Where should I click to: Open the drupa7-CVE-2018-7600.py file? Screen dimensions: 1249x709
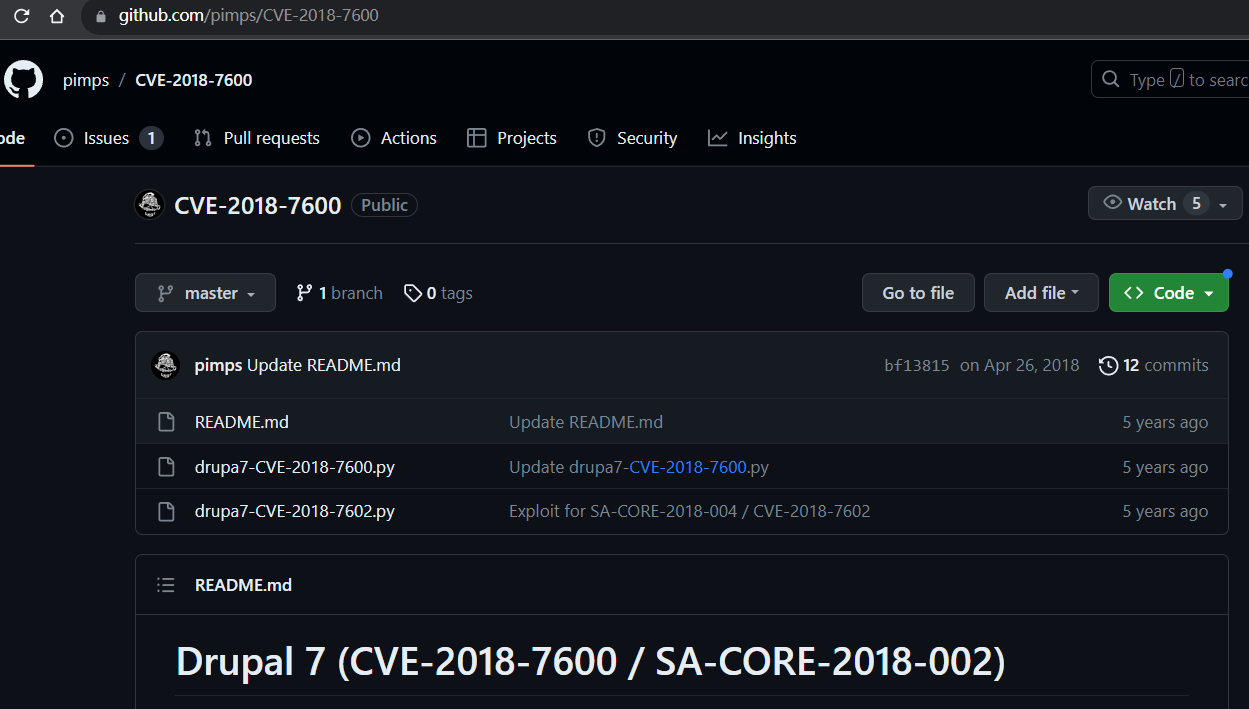(295, 467)
